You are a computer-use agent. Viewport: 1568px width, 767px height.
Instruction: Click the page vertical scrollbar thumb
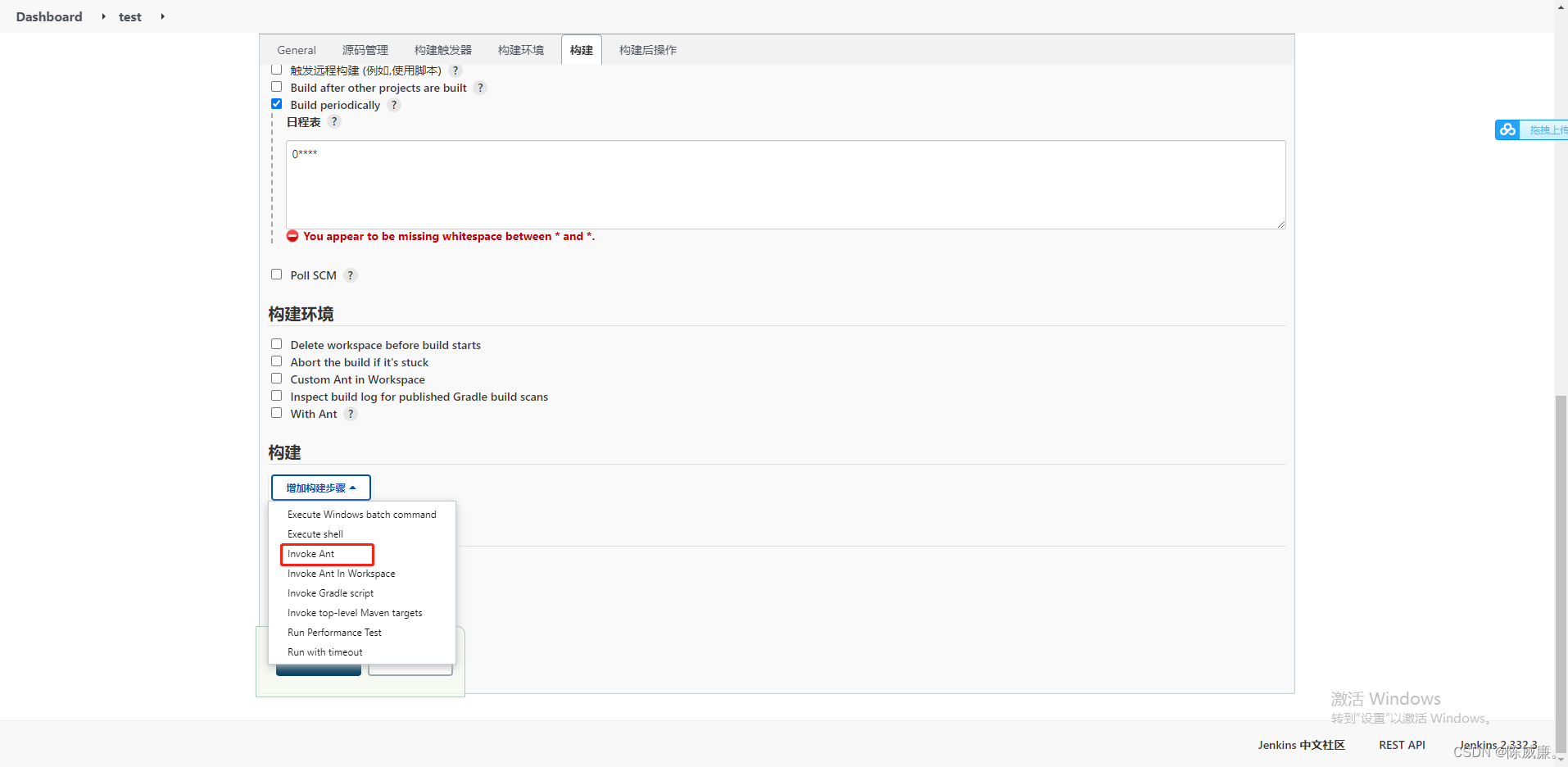(1561, 574)
